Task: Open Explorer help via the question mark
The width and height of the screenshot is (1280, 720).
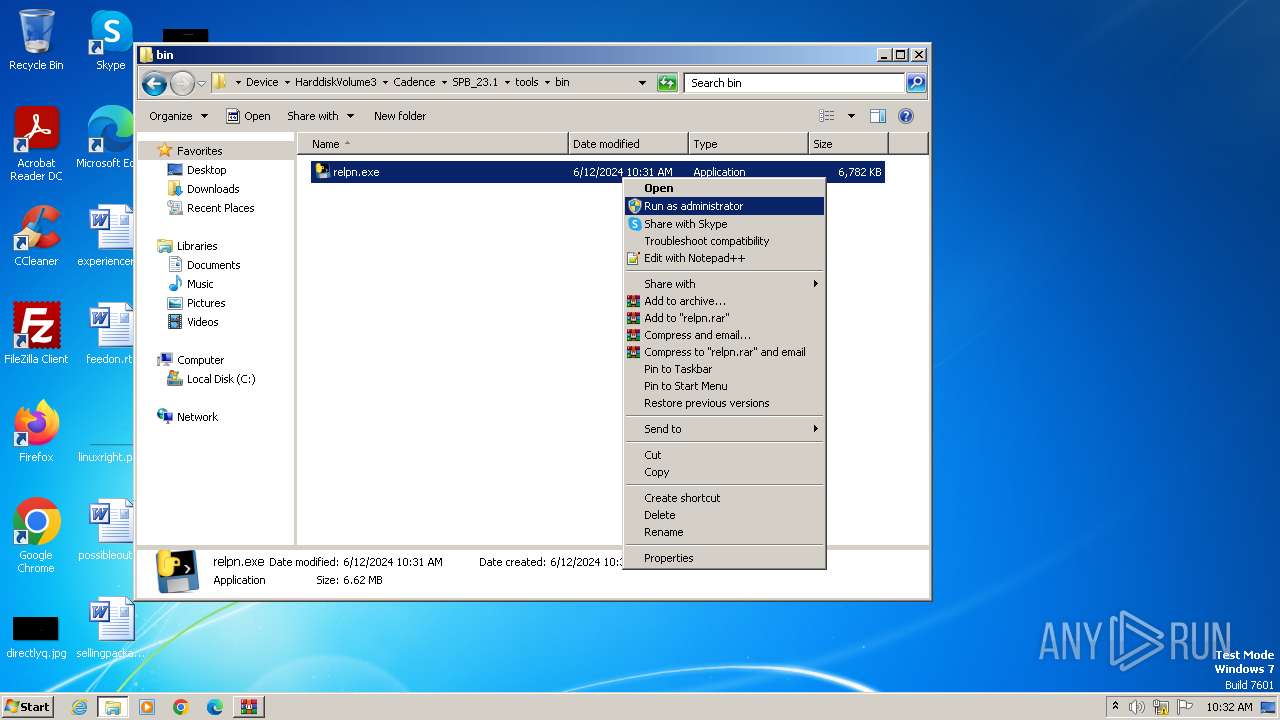Action: point(906,116)
